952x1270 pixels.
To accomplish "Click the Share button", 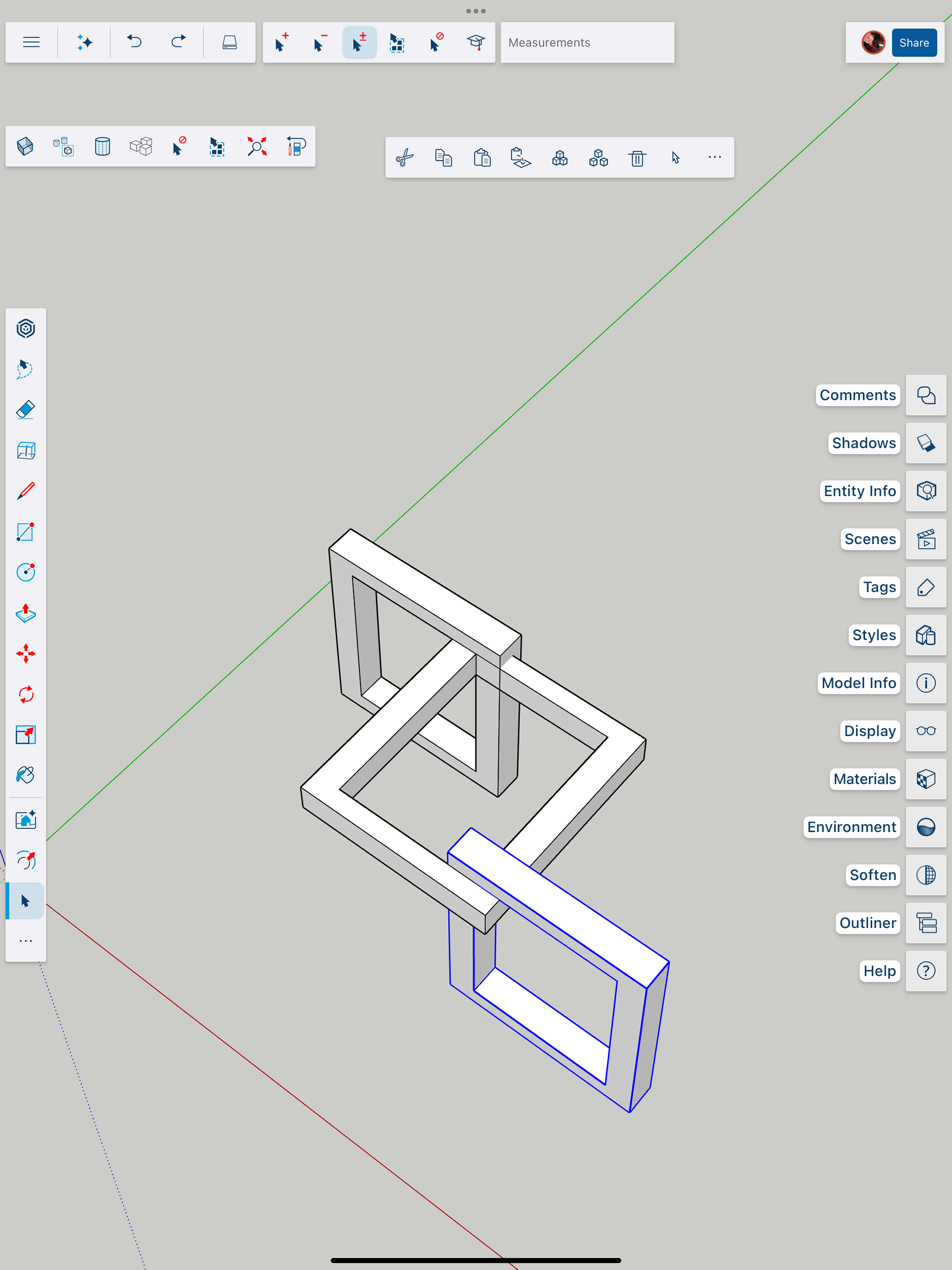I will [913, 43].
